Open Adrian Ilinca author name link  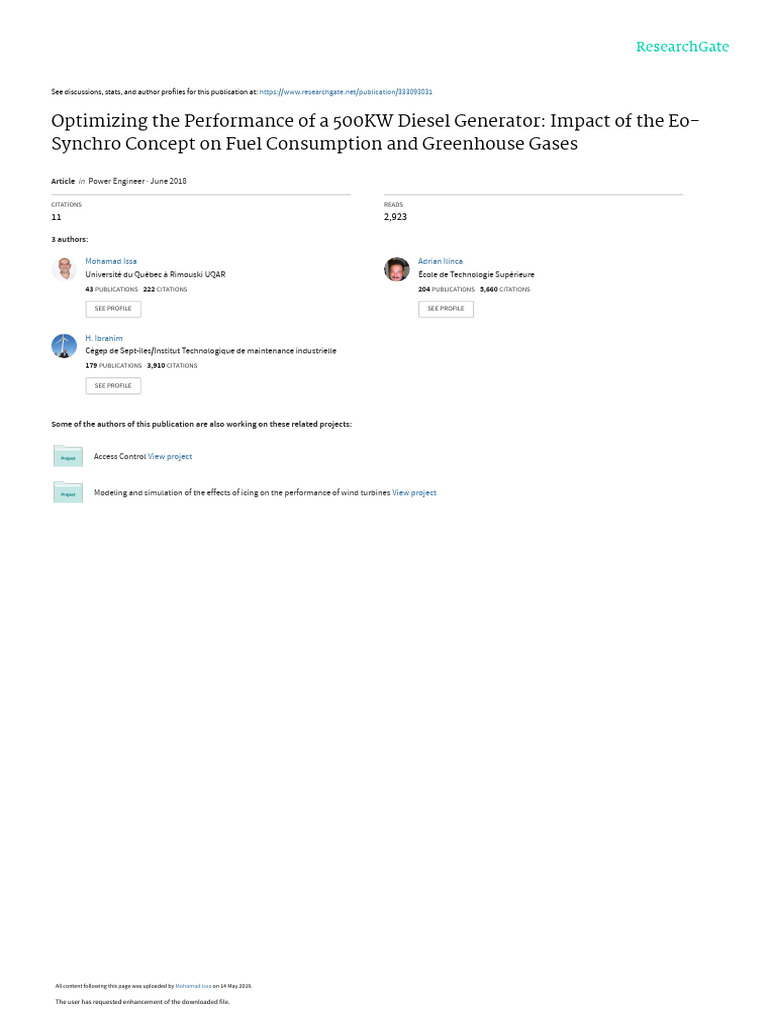point(440,261)
